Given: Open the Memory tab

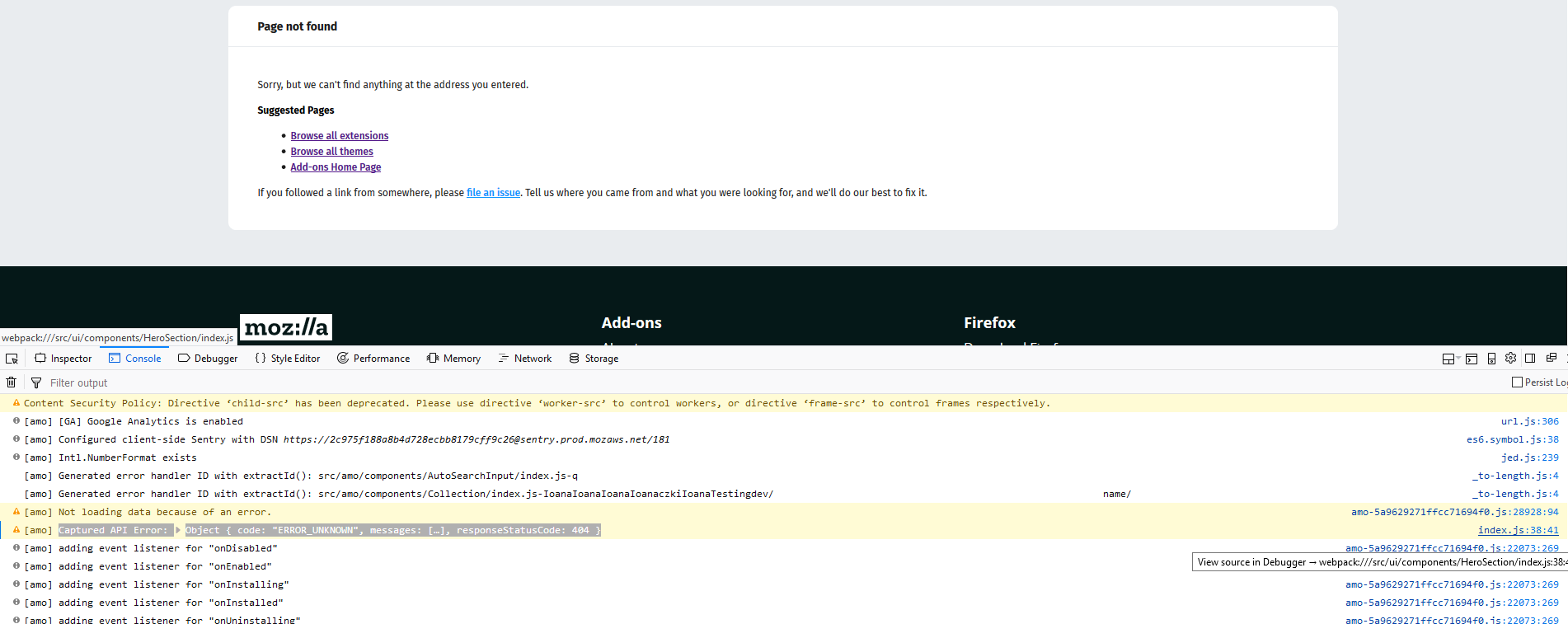Looking at the screenshot, I should click(x=453, y=359).
